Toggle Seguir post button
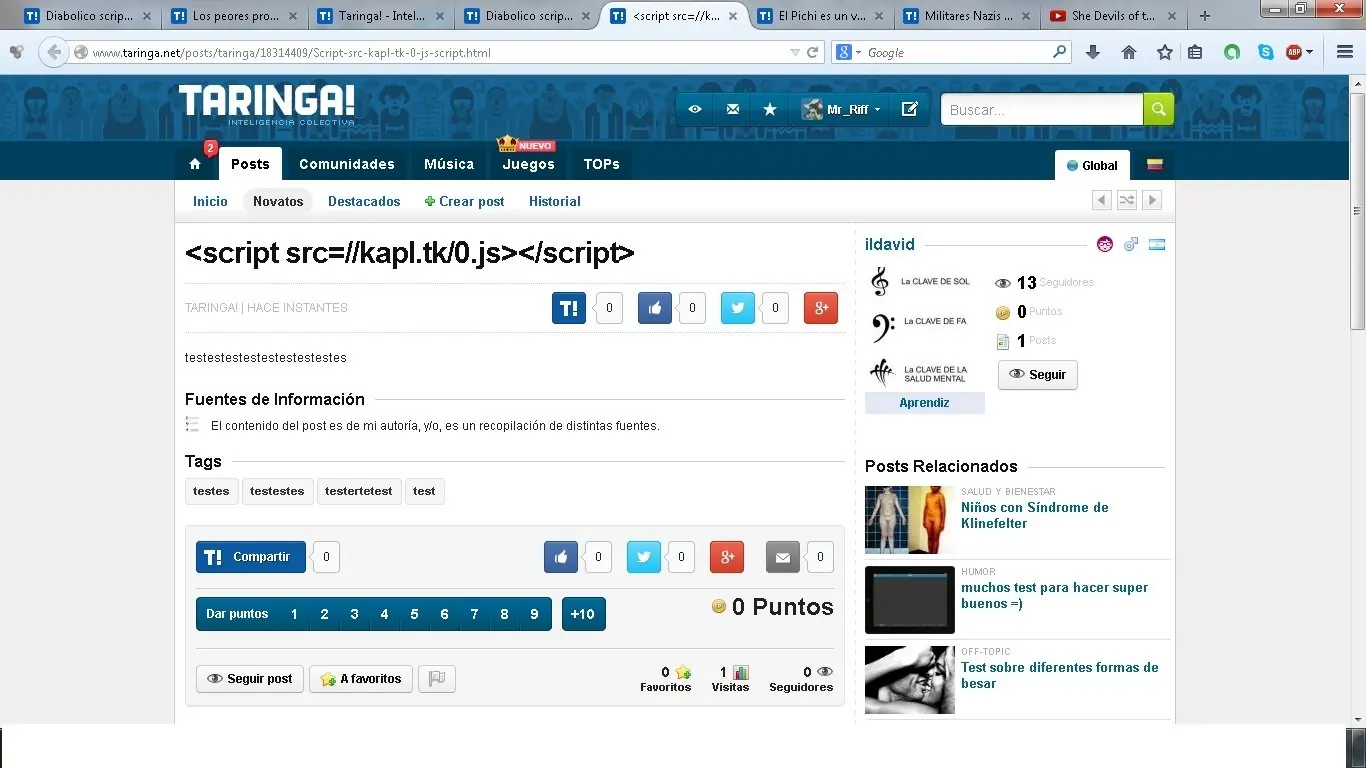 point(250,679)
